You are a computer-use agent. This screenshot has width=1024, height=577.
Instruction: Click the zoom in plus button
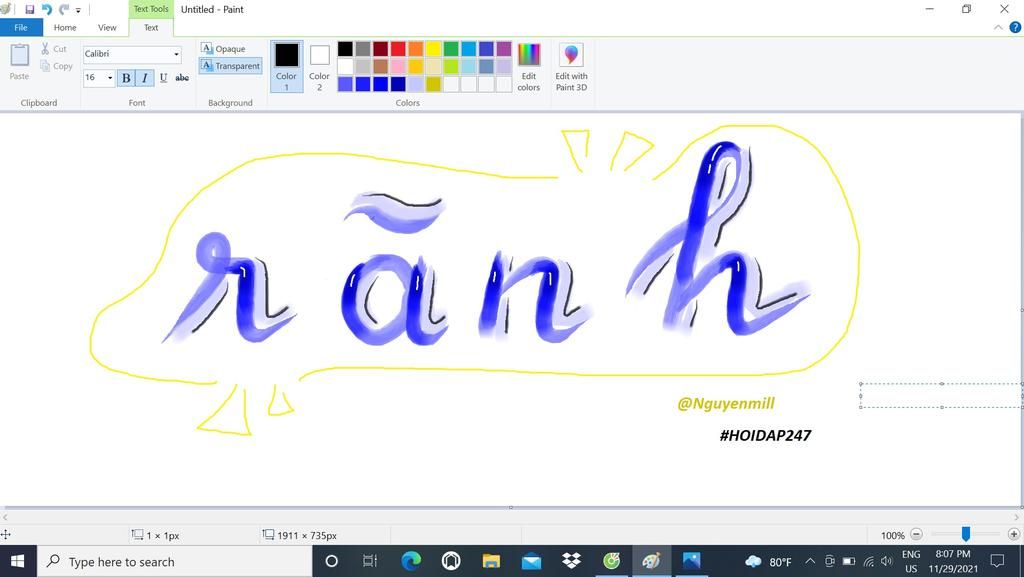(1014, 535)
